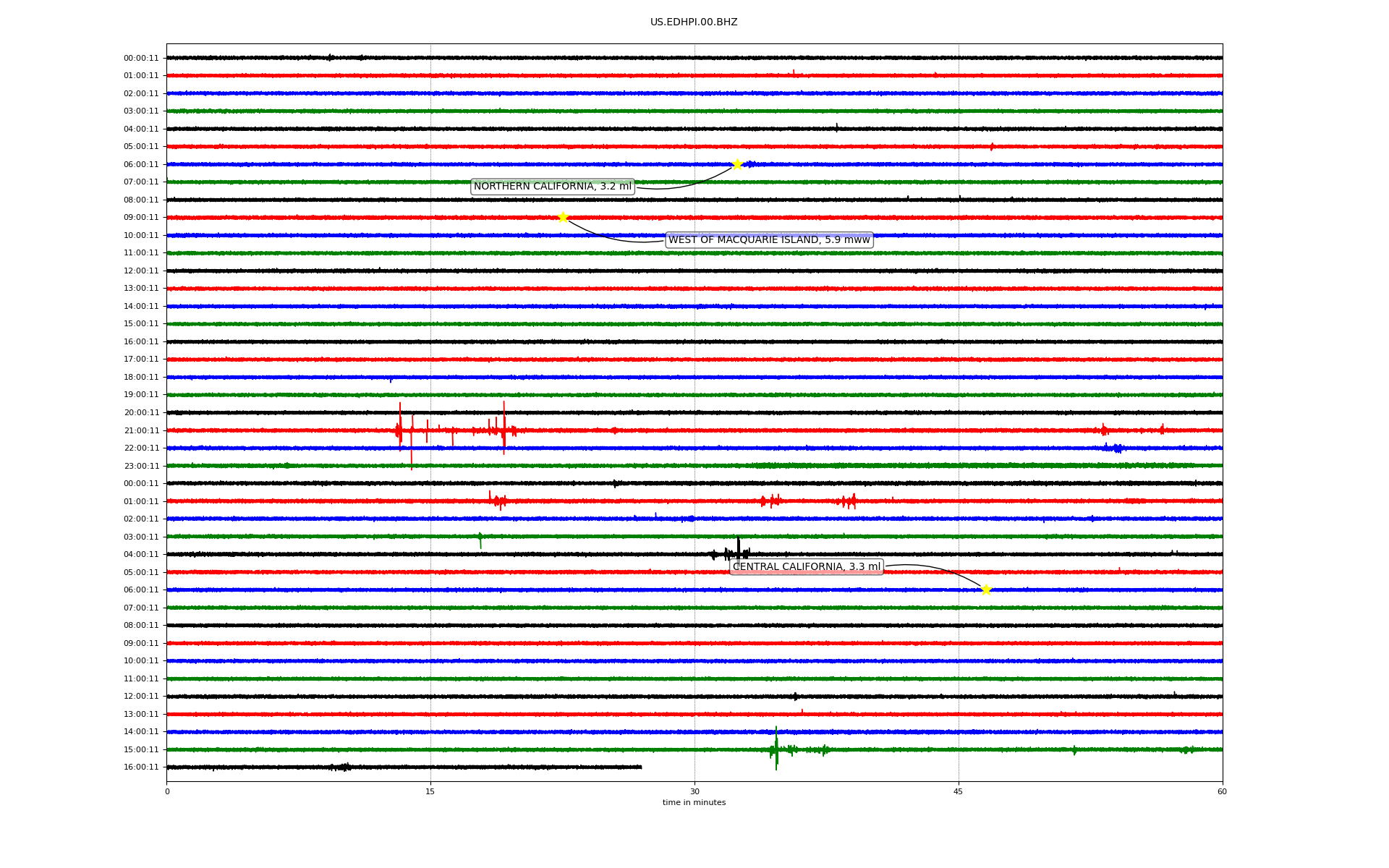This screenshot has width=1389, height=868.
Task: Click the yellow star for Macquarie Island event
Action: click(x=563, y=217)
